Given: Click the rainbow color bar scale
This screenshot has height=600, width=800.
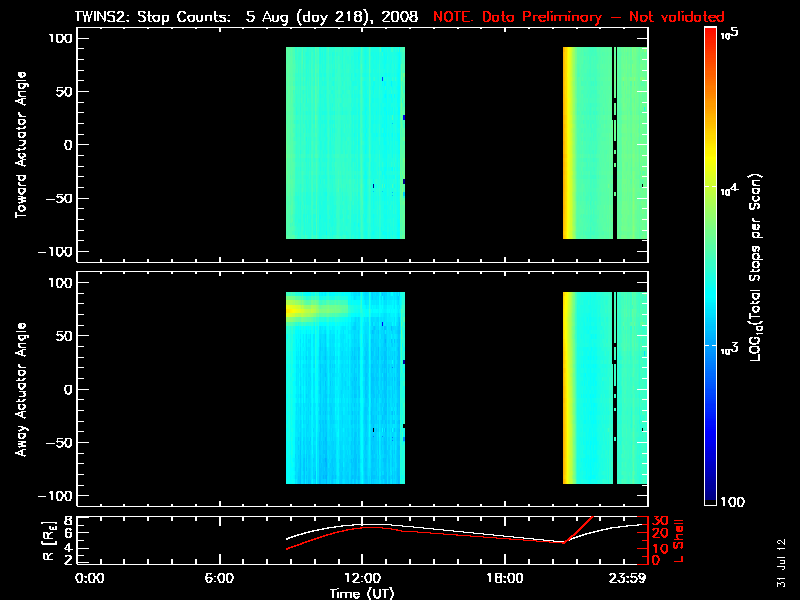Looking at the screenshot, I should coord(711,266).
